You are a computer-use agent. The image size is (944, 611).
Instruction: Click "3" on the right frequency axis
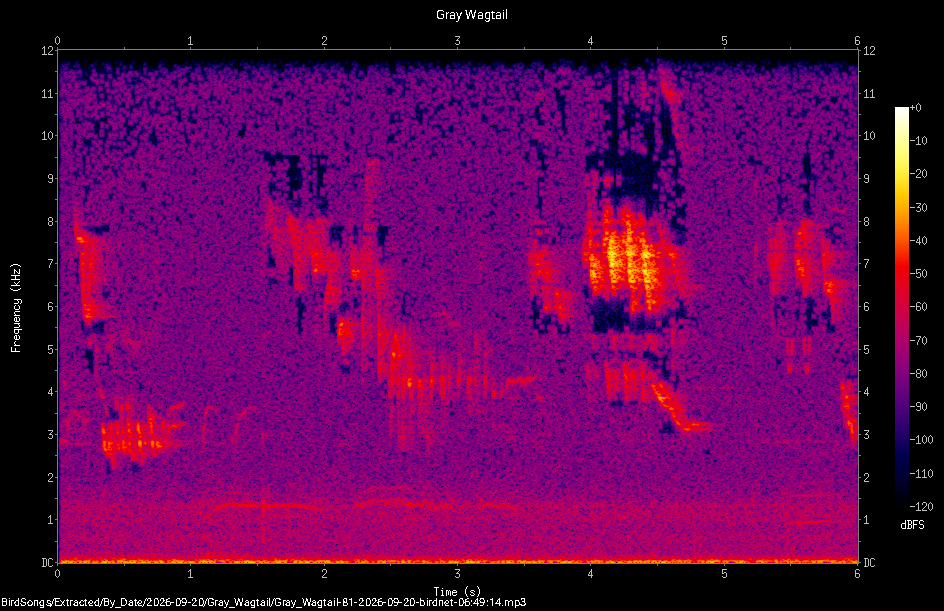(866, 435)
